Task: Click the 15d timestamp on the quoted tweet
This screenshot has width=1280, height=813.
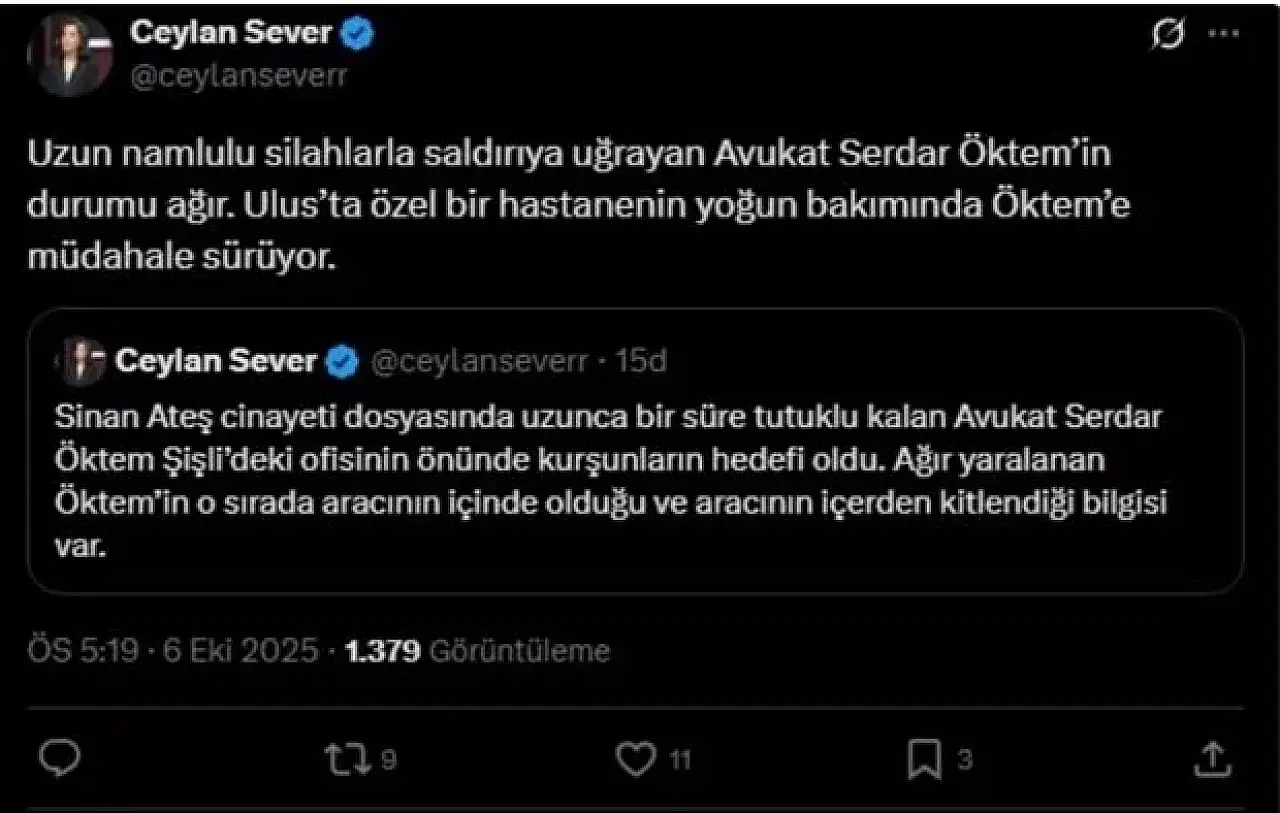Action: (x=641, y=362)
